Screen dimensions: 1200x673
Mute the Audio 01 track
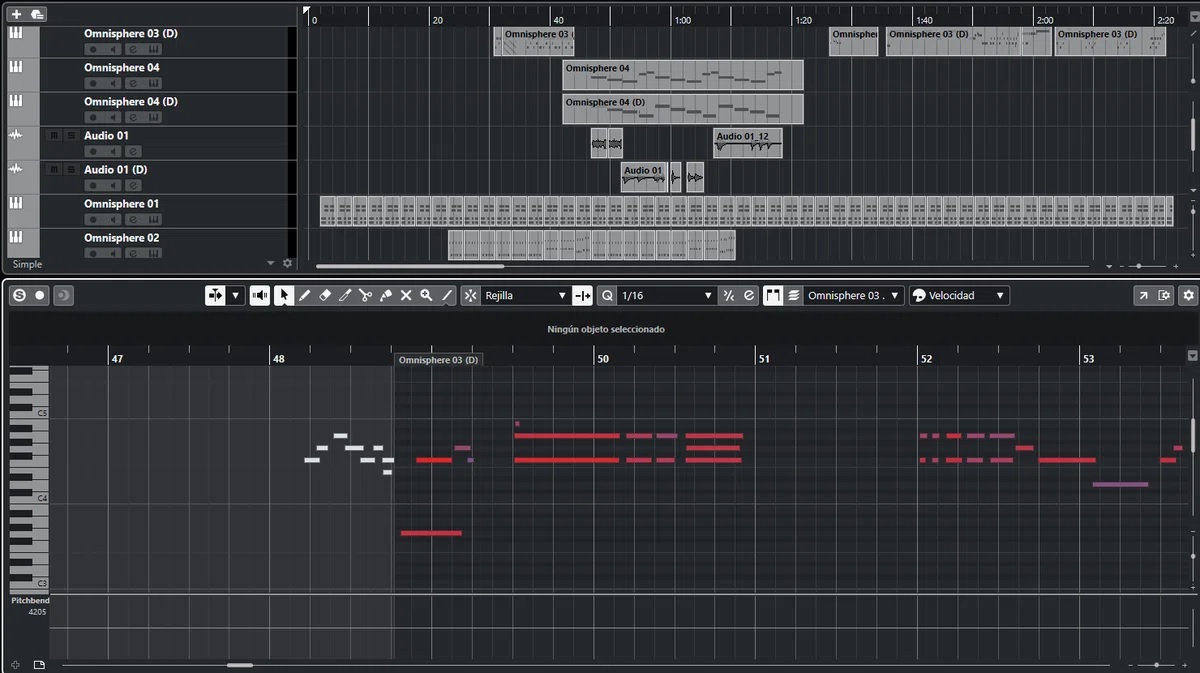(x=53, y=135)
